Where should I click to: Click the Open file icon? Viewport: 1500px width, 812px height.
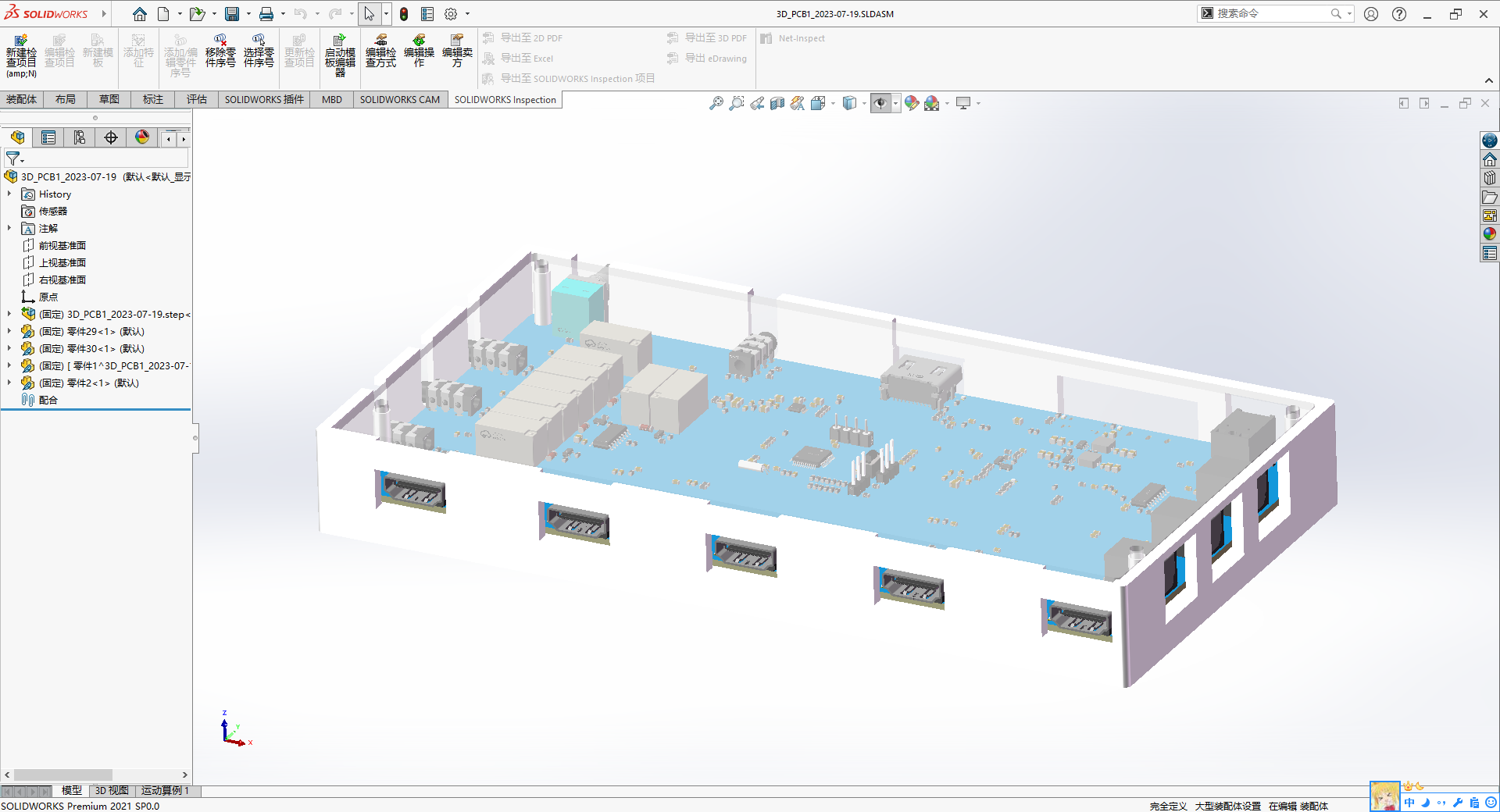pyautogui.click(x=197, y=14)
